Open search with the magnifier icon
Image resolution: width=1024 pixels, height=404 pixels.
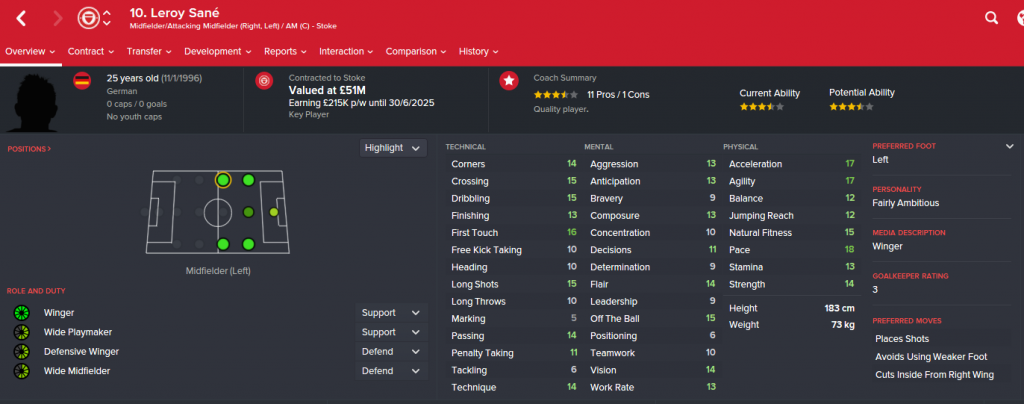point(991,18)
